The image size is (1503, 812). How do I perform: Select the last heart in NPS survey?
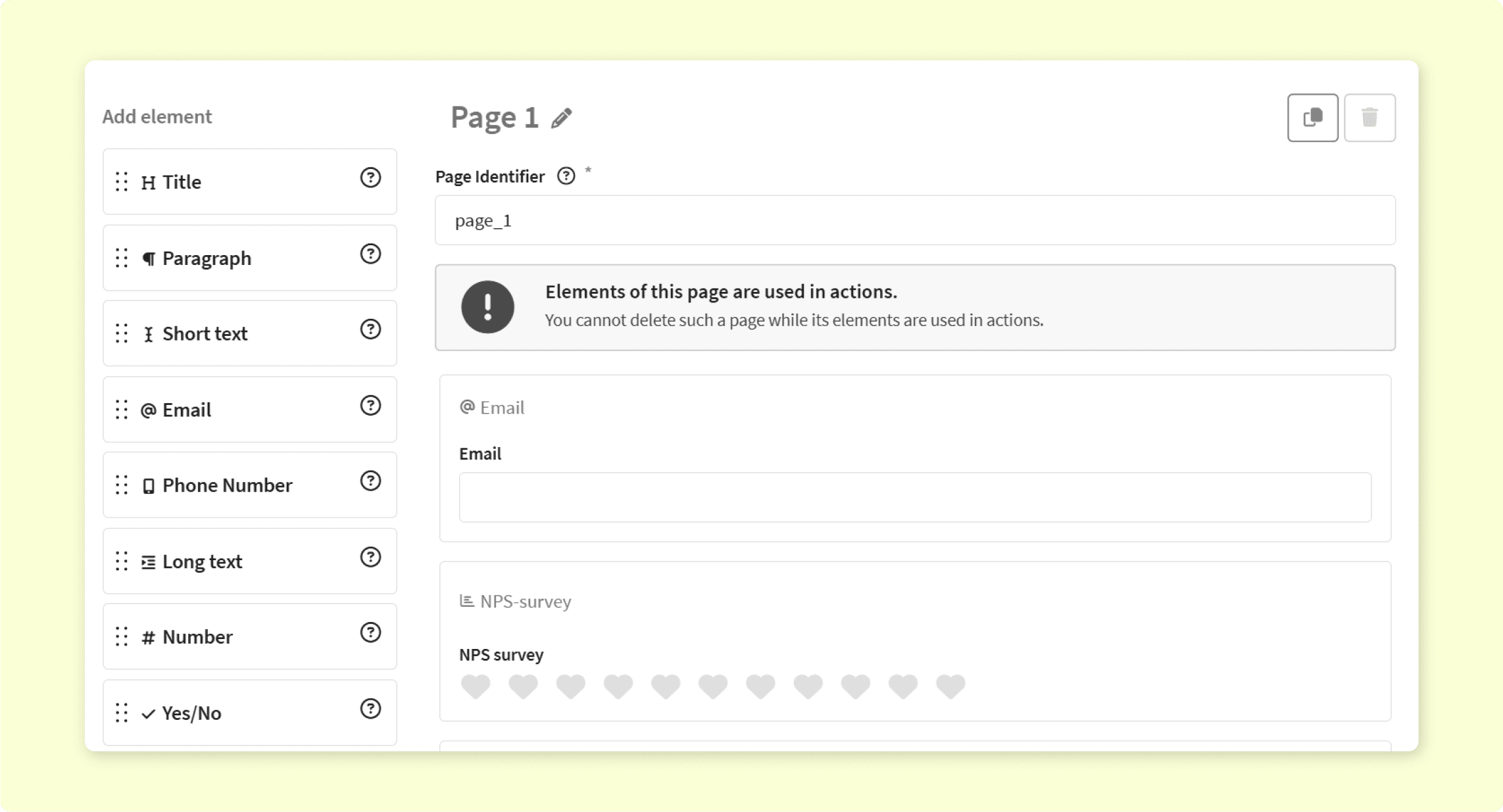950,686
